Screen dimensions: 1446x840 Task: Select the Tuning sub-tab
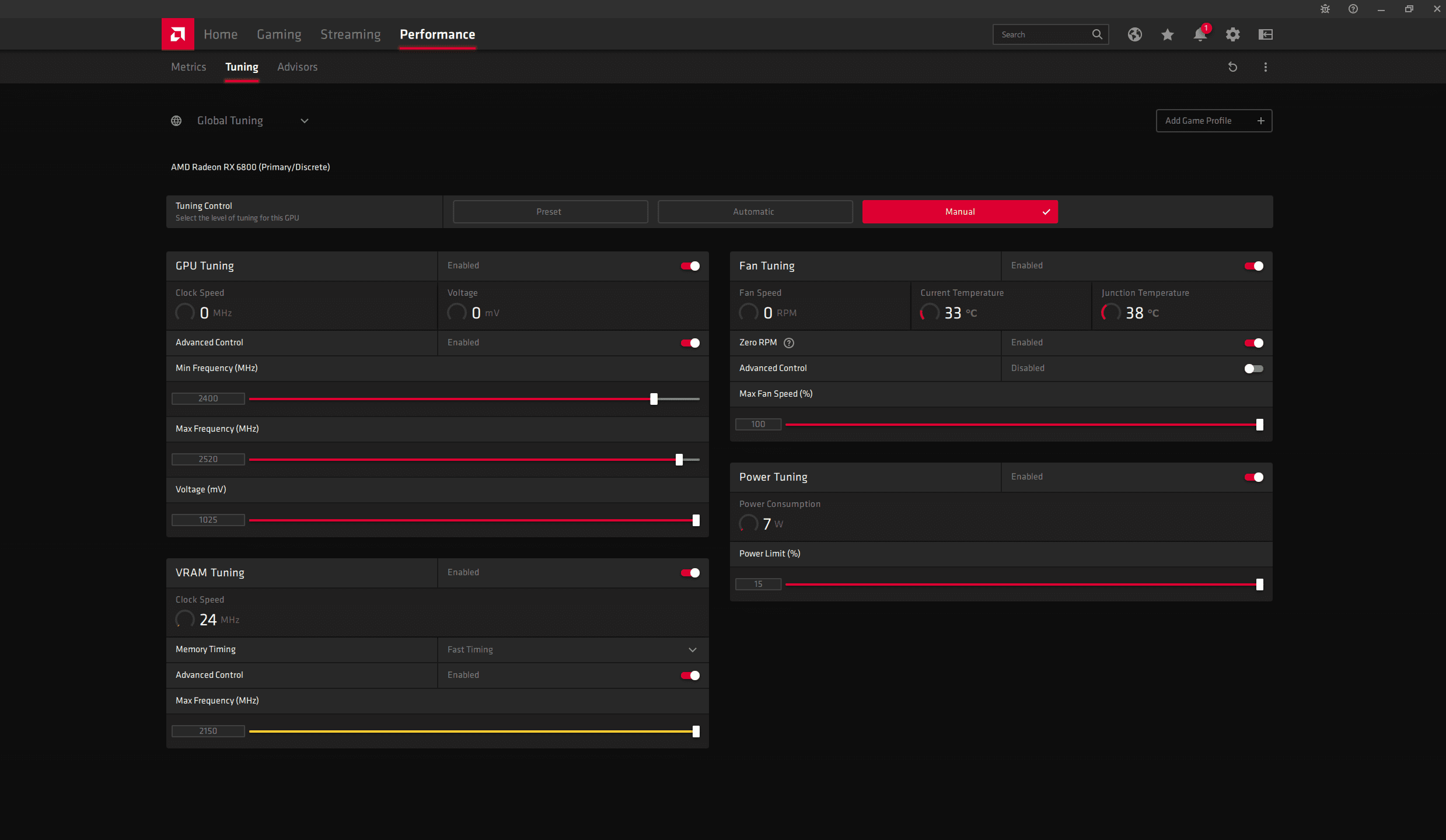point(242,67)
